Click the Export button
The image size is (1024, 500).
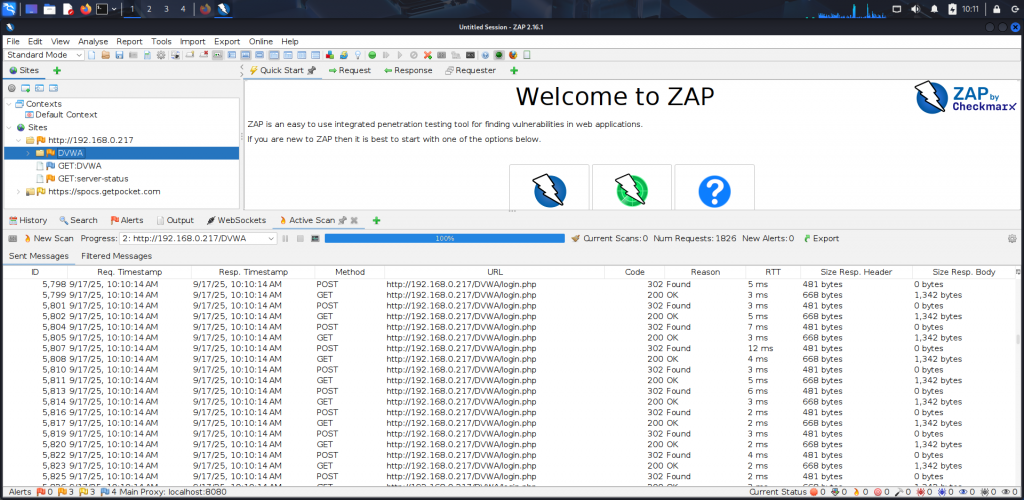(821, 239)
